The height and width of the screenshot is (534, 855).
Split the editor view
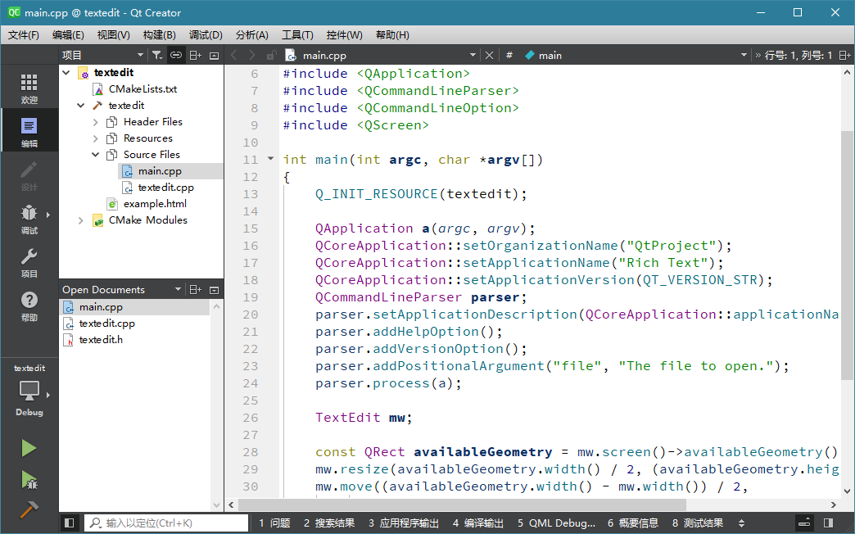844,55
